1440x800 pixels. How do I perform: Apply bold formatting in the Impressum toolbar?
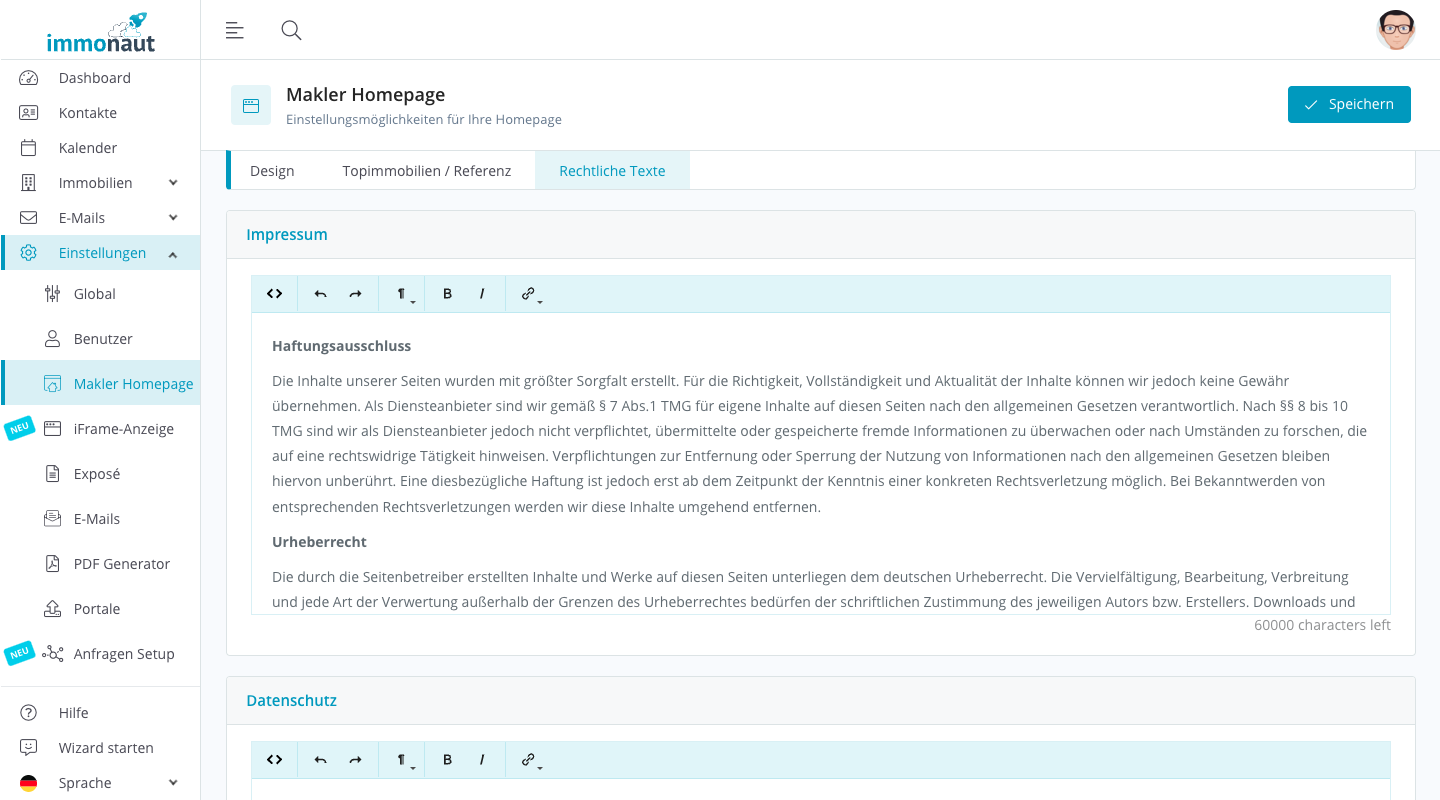coord(447,293)
